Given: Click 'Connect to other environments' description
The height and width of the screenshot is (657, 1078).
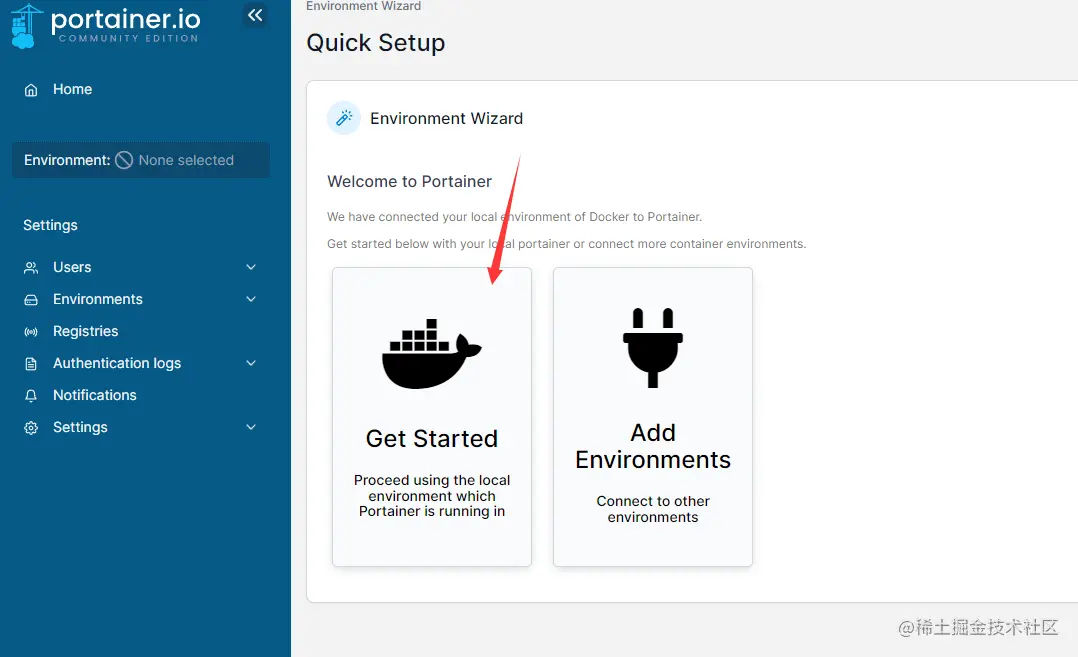Looking at the screenshot, I should (x=653, y=509).
